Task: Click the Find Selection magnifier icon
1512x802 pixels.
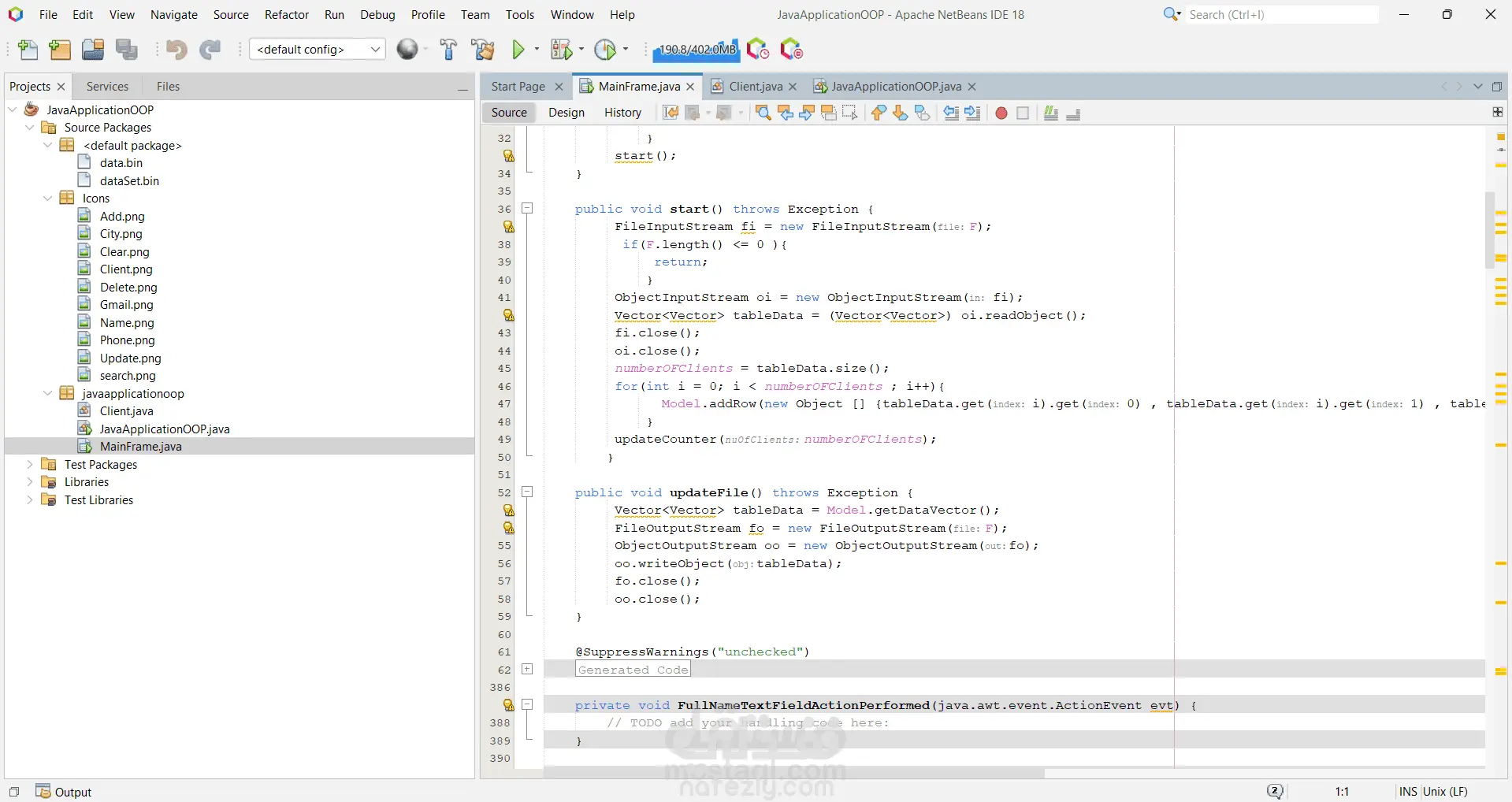Action: [x=763, y=113]
